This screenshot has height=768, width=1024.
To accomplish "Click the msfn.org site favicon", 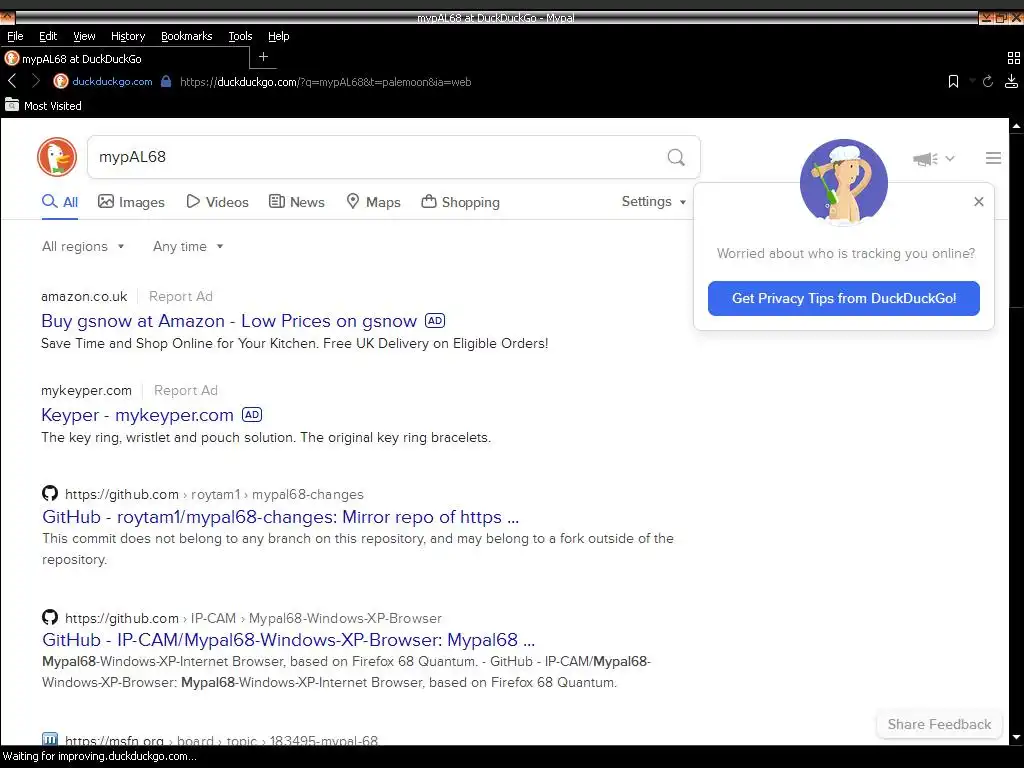I will (50, 739).
